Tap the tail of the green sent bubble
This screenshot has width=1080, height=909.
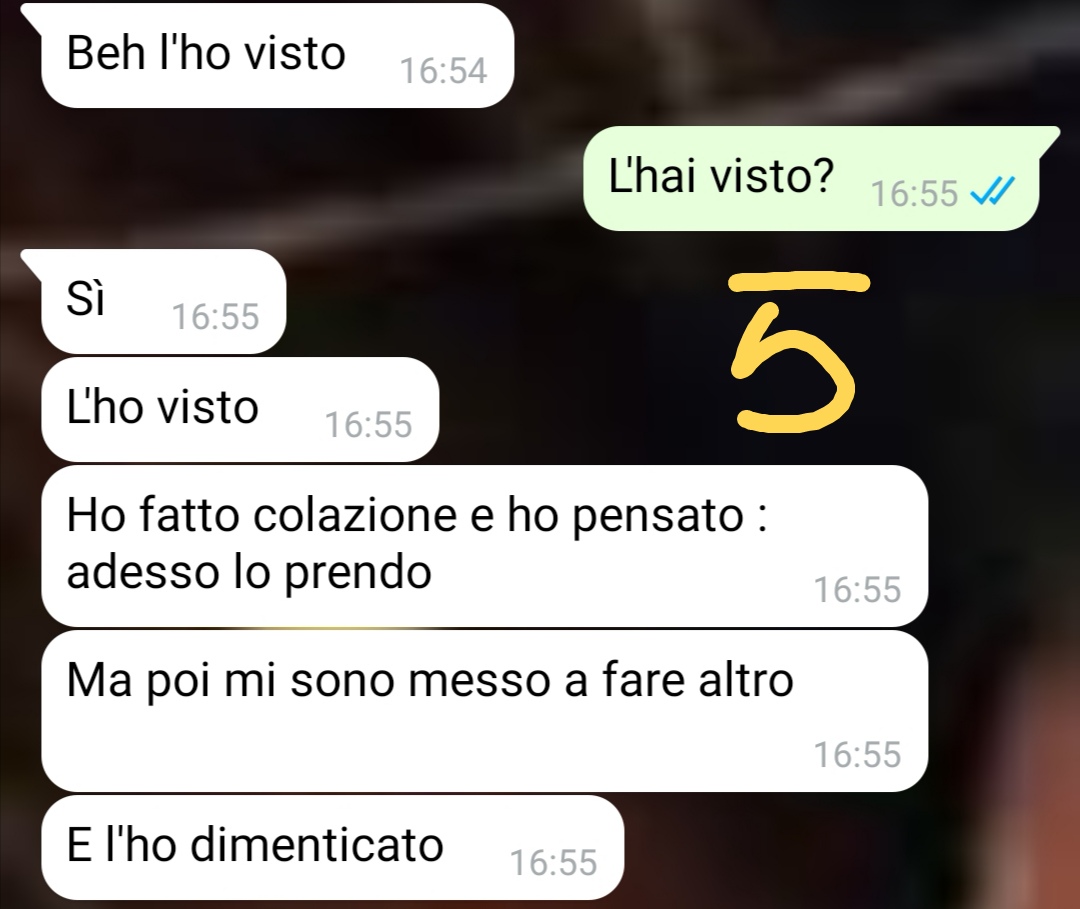click(1049, 137)
